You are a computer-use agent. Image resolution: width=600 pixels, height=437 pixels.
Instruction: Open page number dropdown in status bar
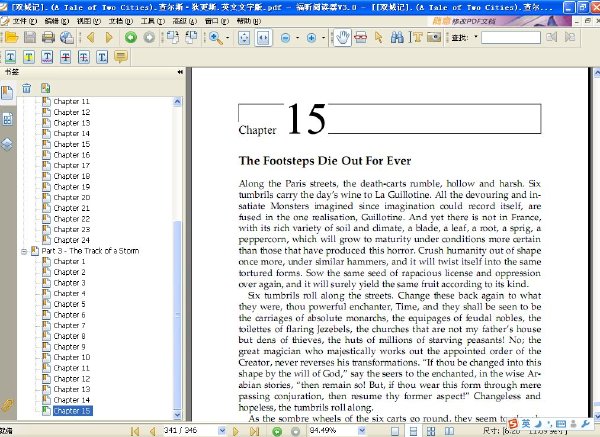tap(222, 431)
